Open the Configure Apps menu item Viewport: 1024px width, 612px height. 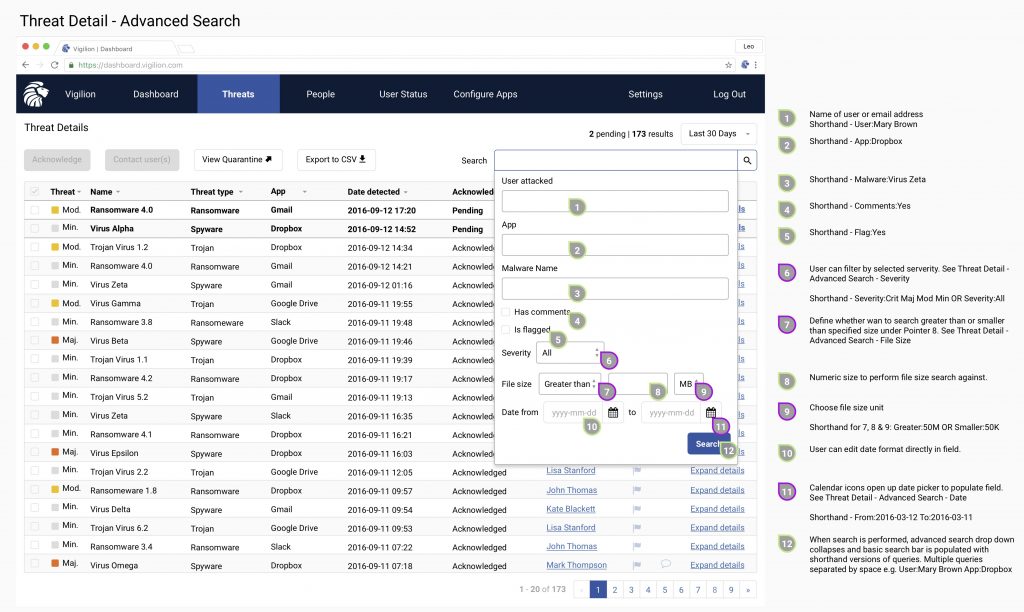tap(485, 94)
